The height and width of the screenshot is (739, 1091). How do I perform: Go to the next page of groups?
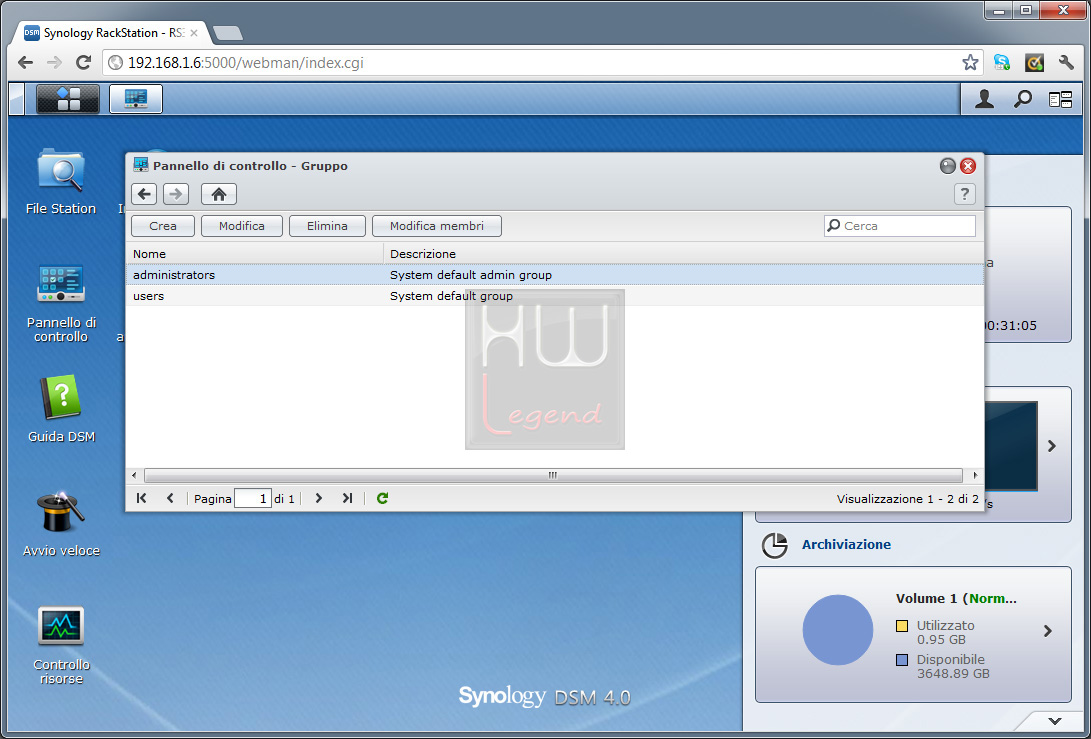point(319,498)
